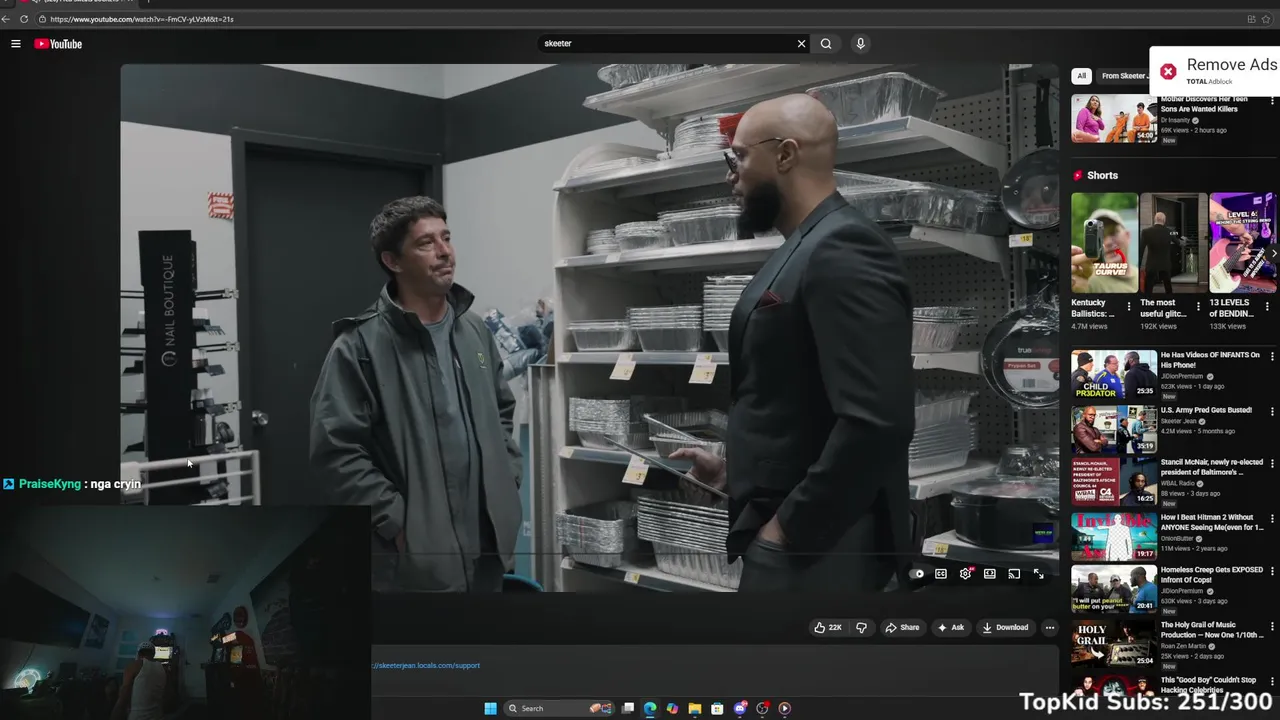Image resolution: width=1280 pixels, height=720 pixels.
Task: Open the Ask AI button
Action: pyautogui.click(x=951, y=628)
